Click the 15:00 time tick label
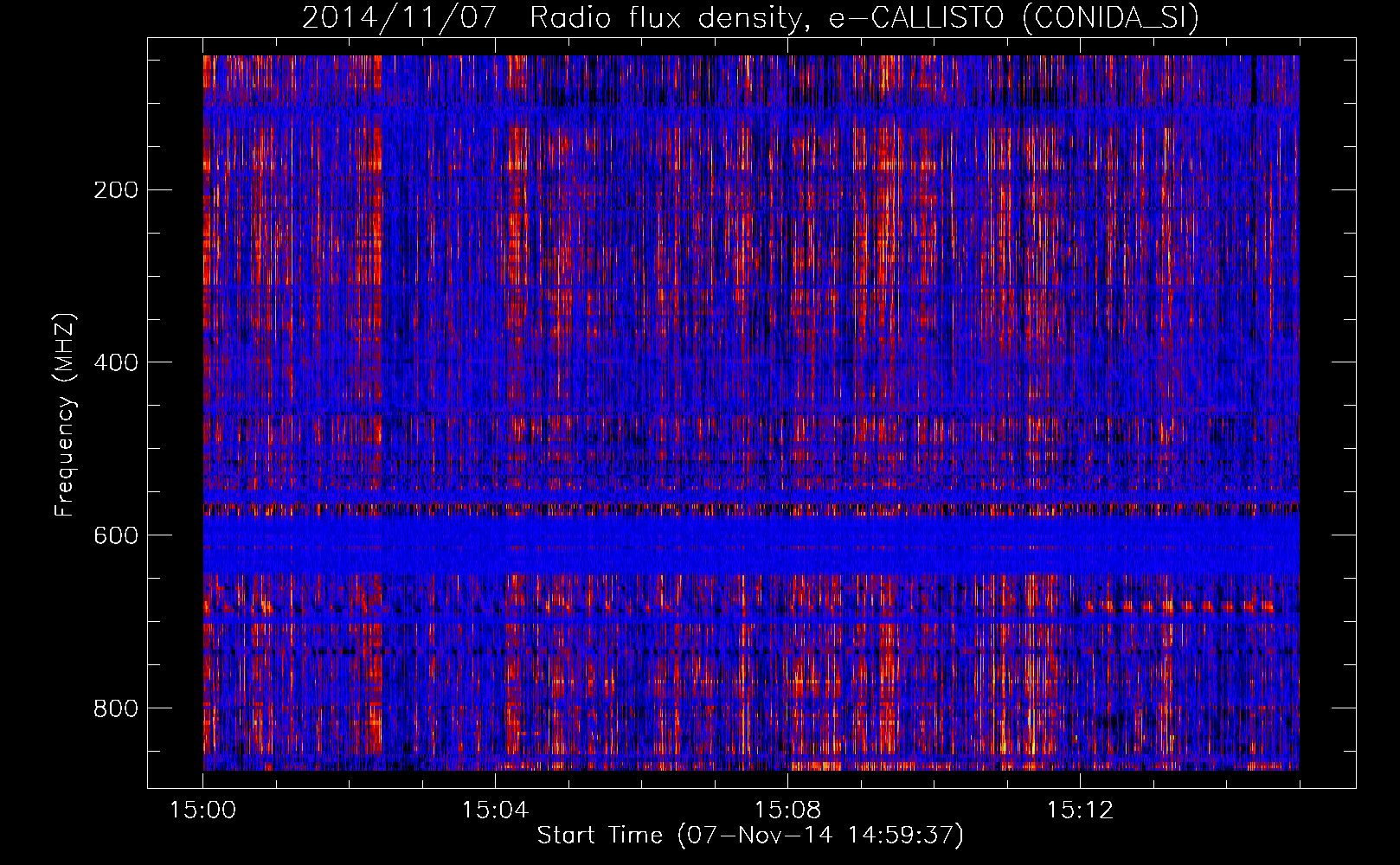This screenshot has height=865, width=1400. pyautogui.click(x=203, y=811)
